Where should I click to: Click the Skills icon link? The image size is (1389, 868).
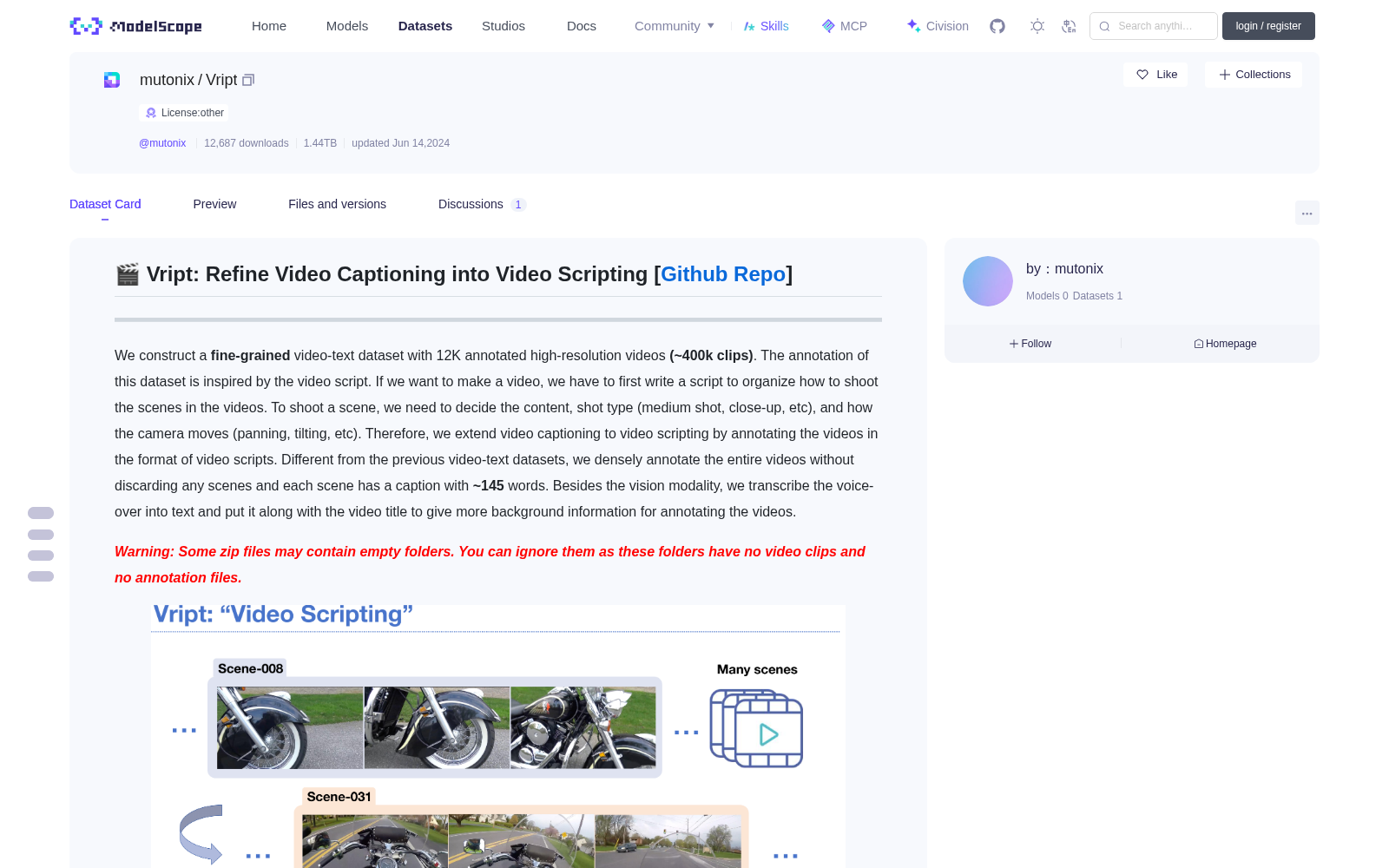click(x=766, y=26)
